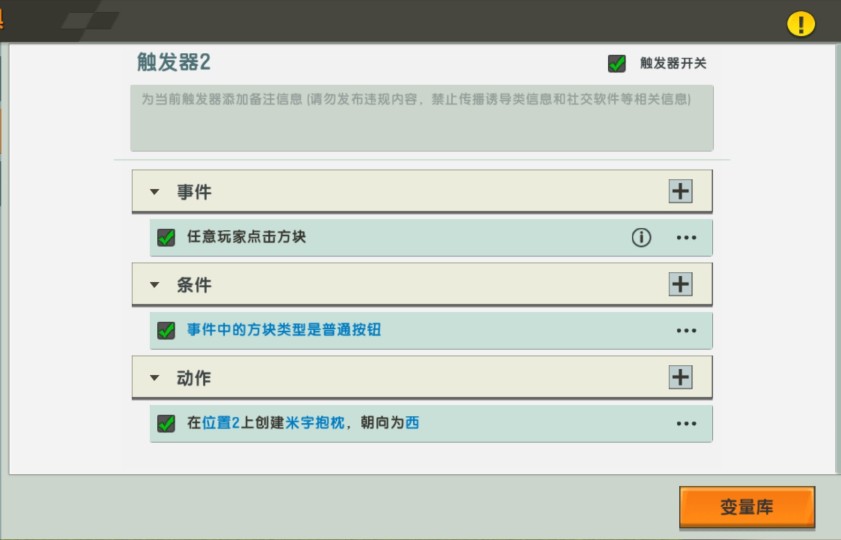The width and height of the screenshot is (841, 540).
Task: Collapse the 事件 section
Action: pos(154,191)
